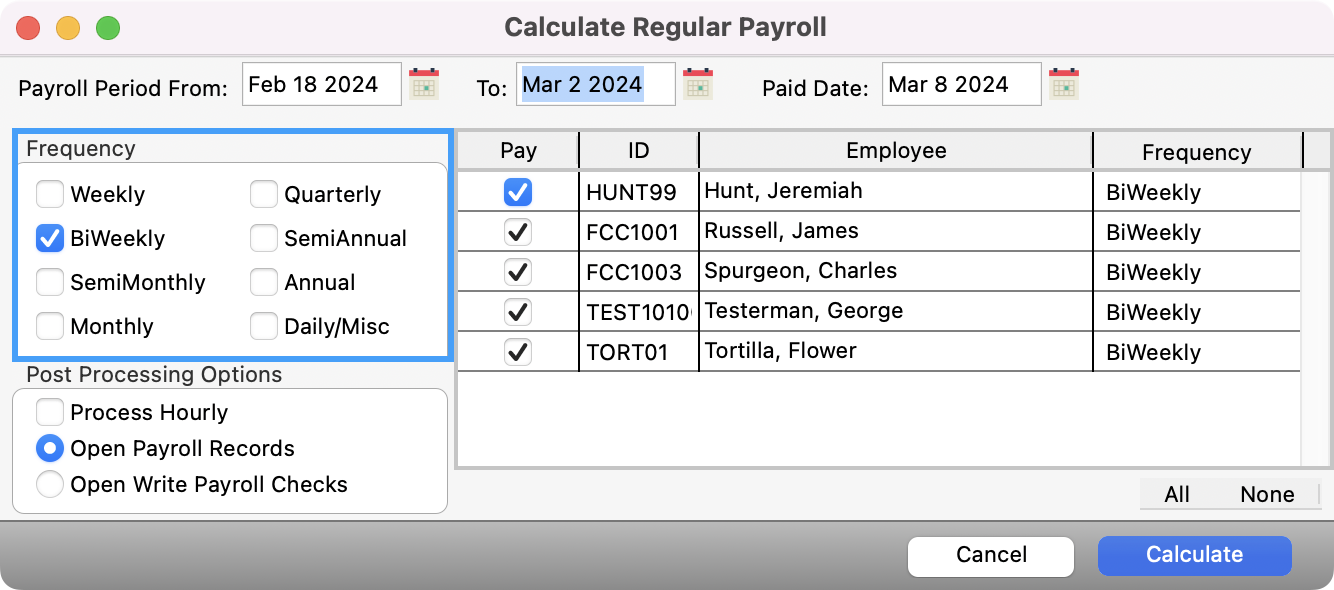
Task: Uncheck the BiWeekly frequency checkbox
Action: pos(50,238)
